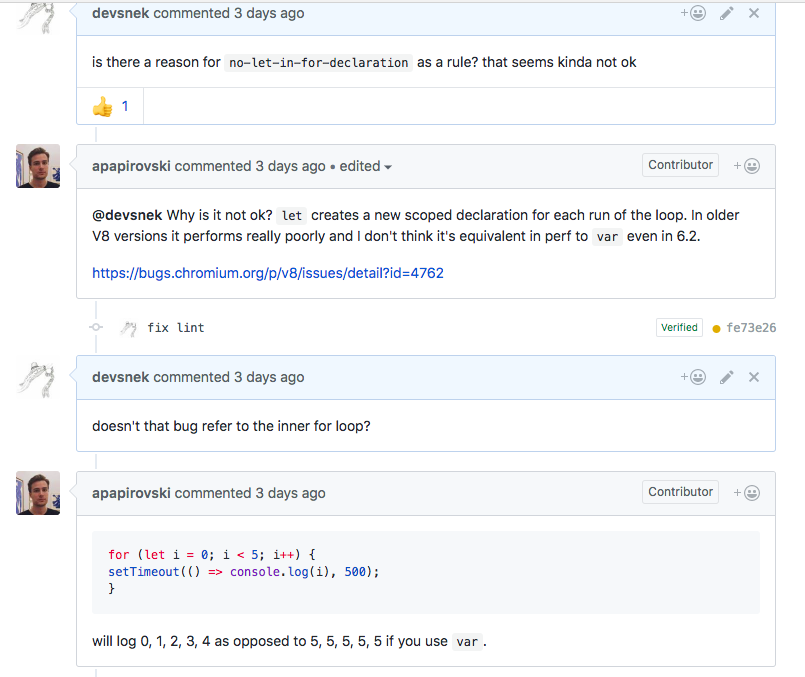Open the 'fix lint' commit message
Screen dimensions: 805x677
click(x=176, y=327)
